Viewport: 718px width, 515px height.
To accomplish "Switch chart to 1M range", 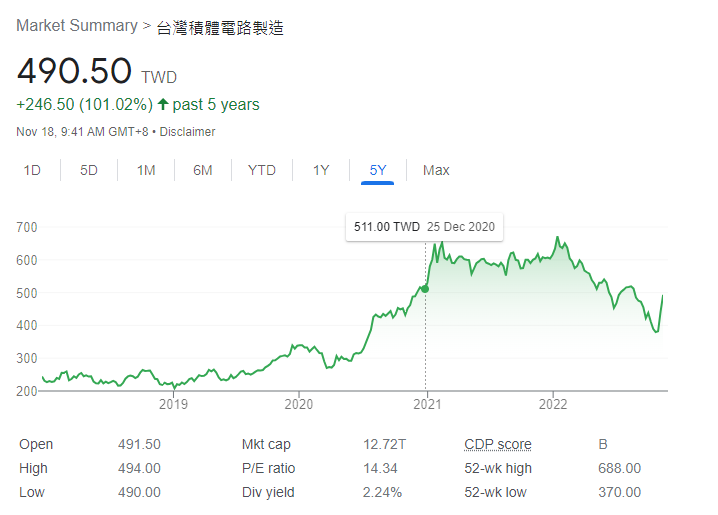I will (146, 170).
